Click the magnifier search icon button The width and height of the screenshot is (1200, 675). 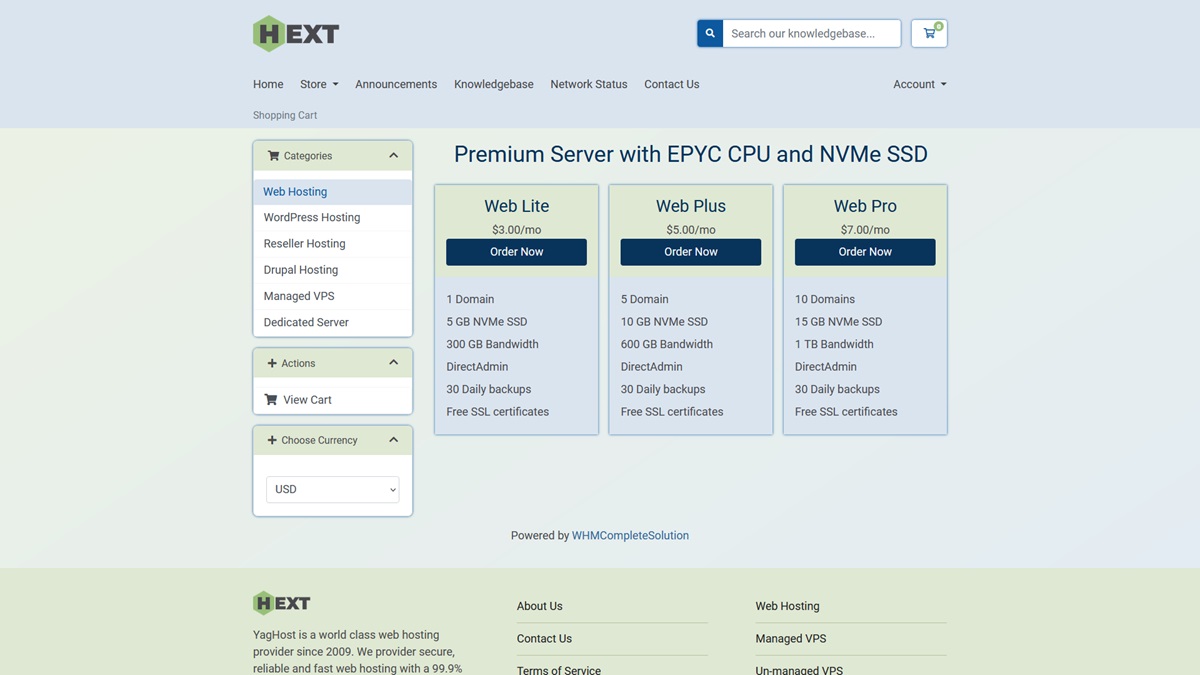coord(710,33)
